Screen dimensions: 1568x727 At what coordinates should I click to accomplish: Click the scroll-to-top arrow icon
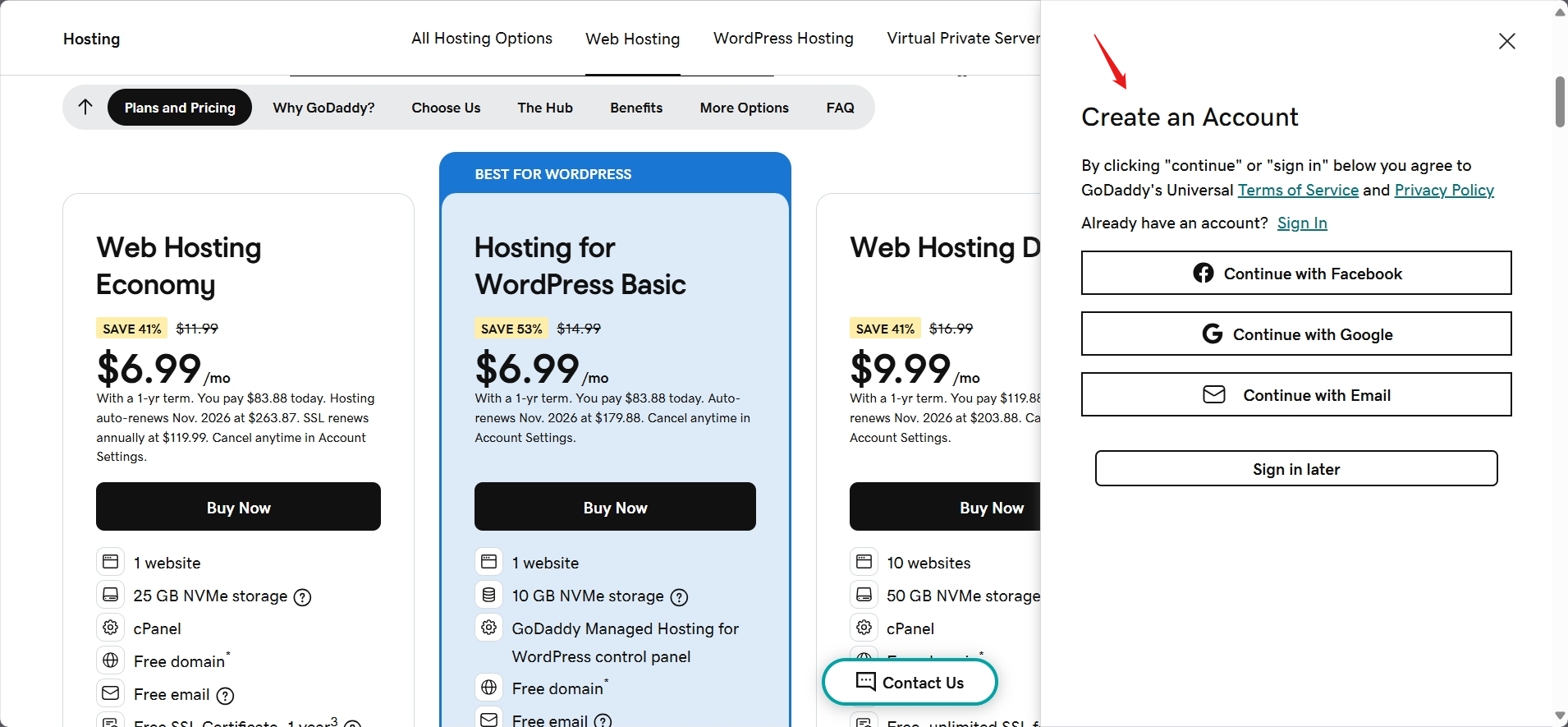(85, 107)
